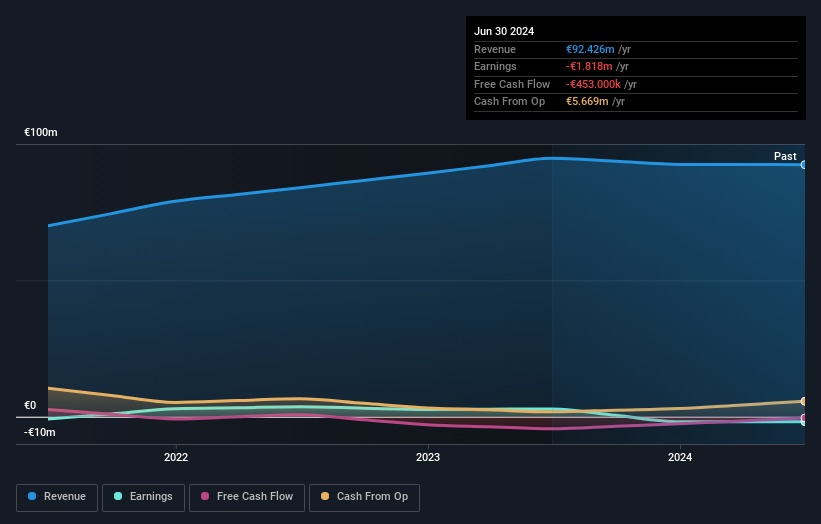Click the 2024 x-axis label

pos(680,457)
